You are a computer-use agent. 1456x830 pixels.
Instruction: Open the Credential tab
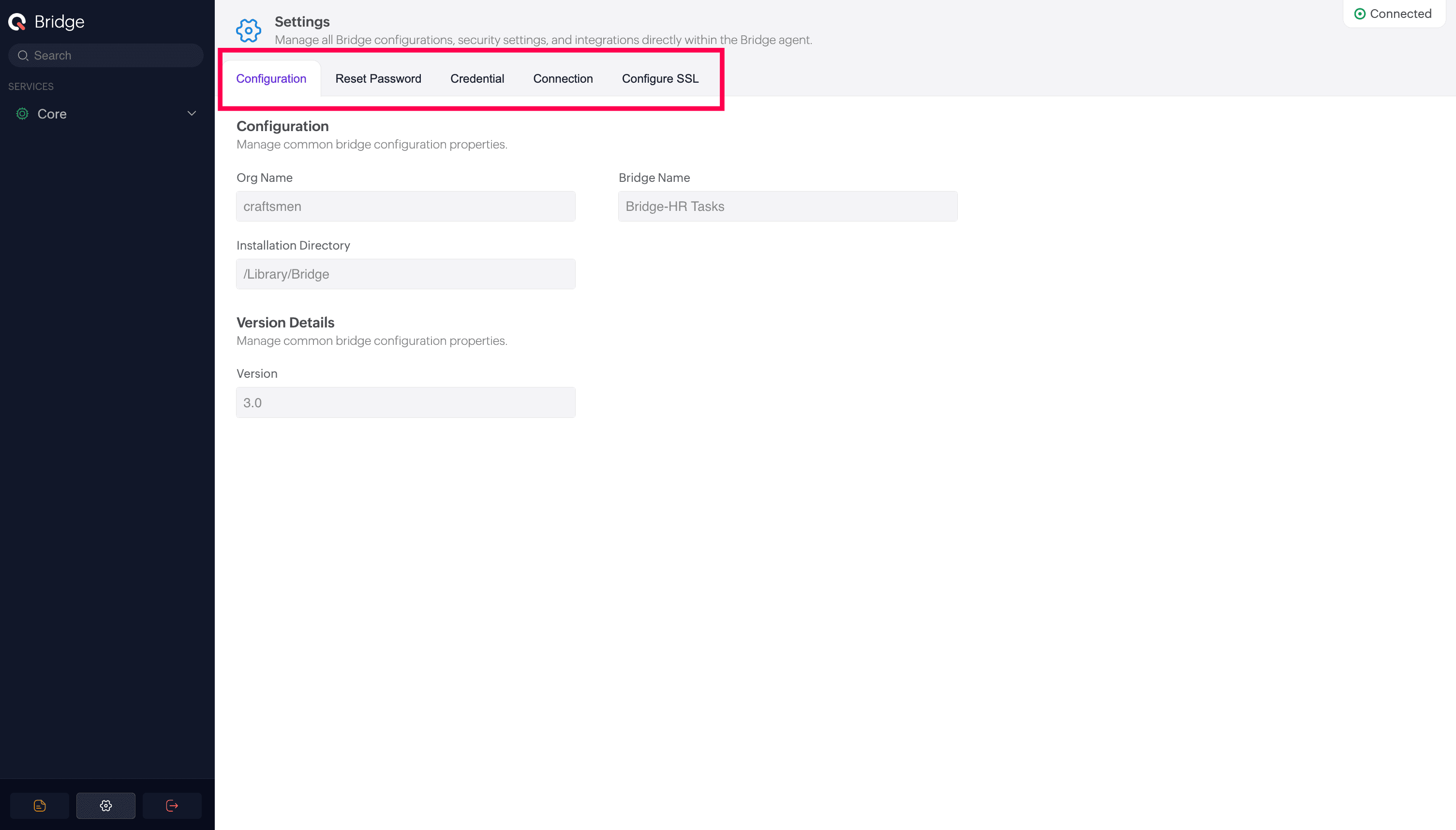coord(476,79)
